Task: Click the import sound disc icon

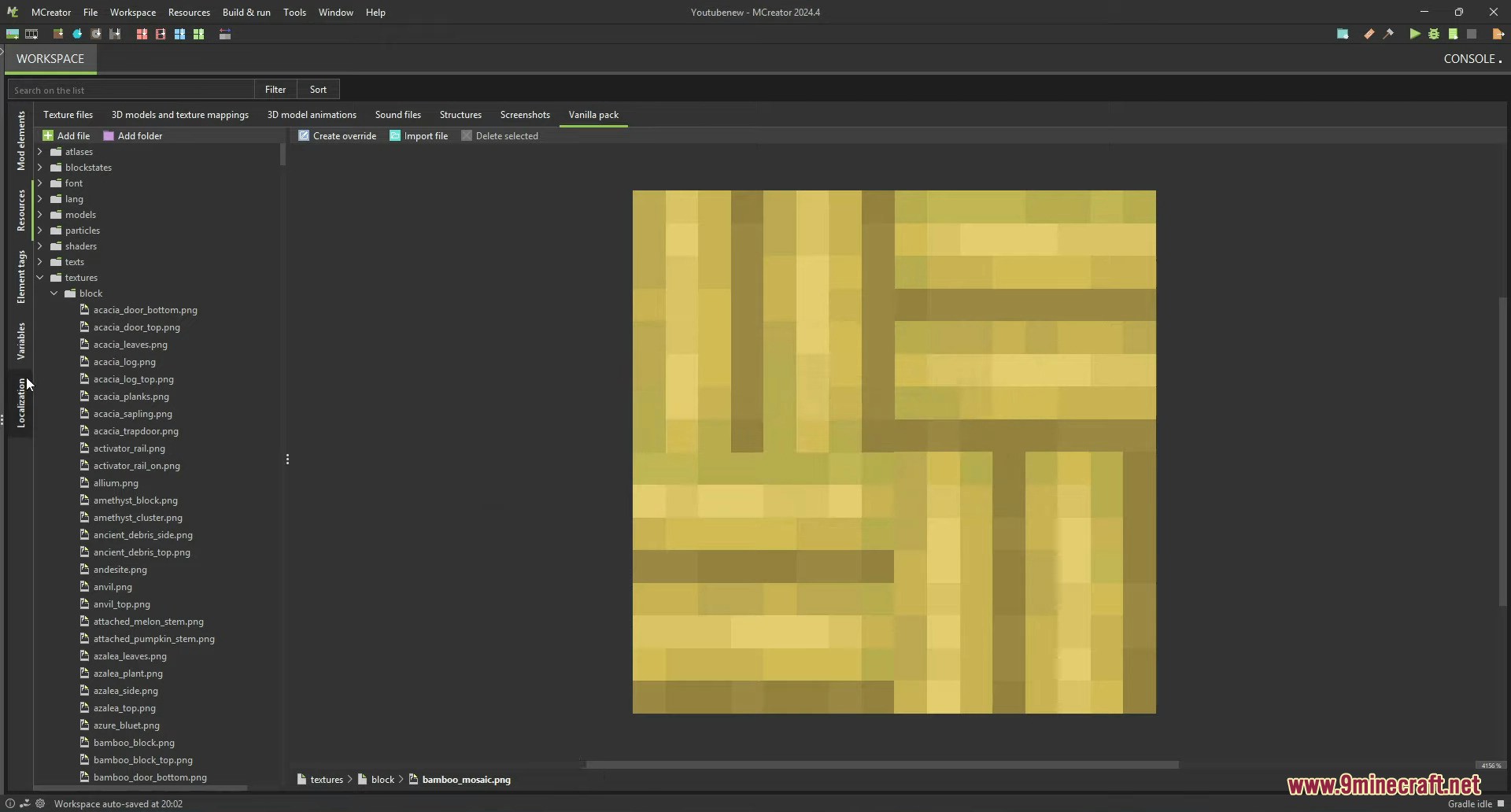Action: pos(96,34)
